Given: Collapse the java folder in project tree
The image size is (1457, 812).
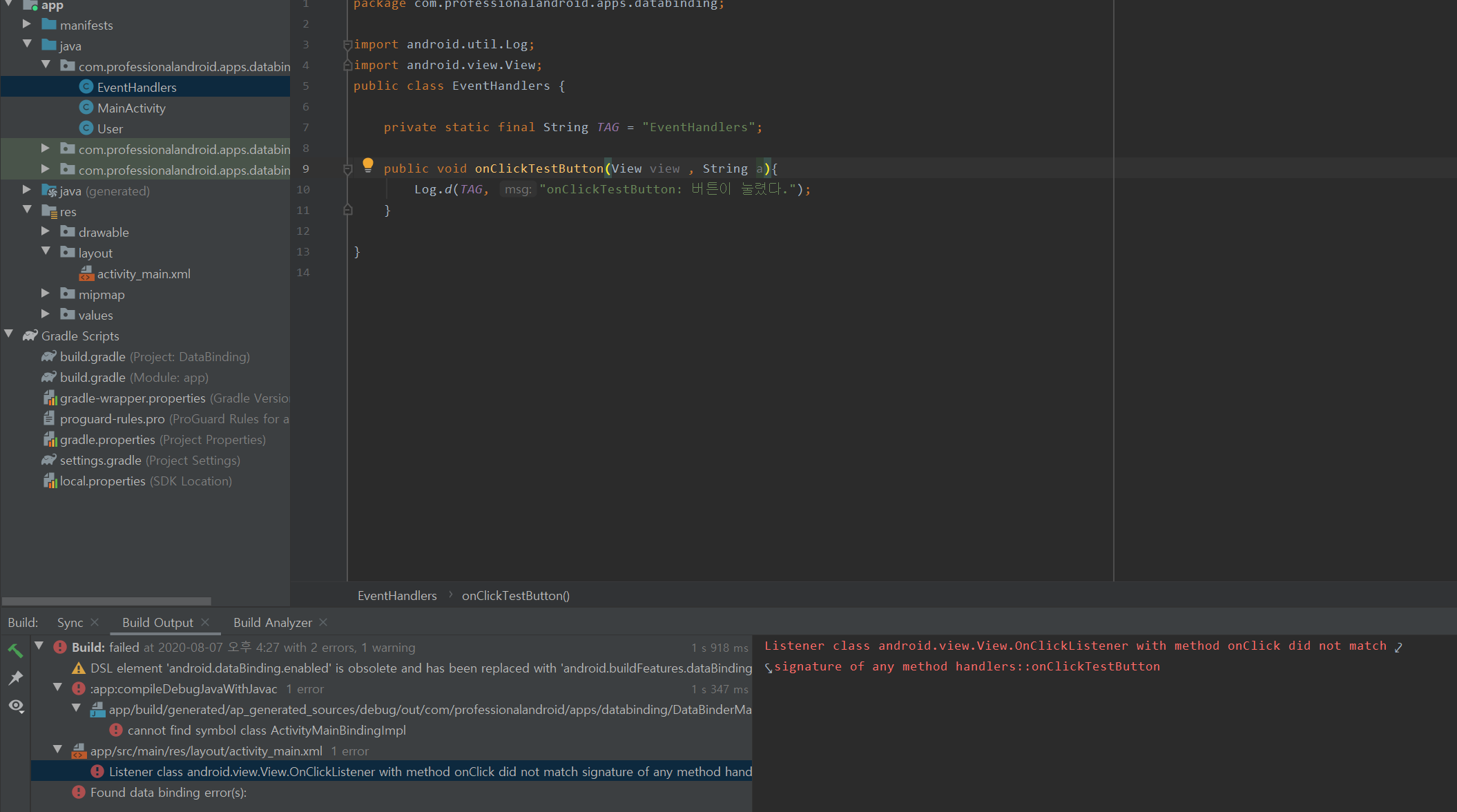Looking at the screenshot, I should pos(28,45).
